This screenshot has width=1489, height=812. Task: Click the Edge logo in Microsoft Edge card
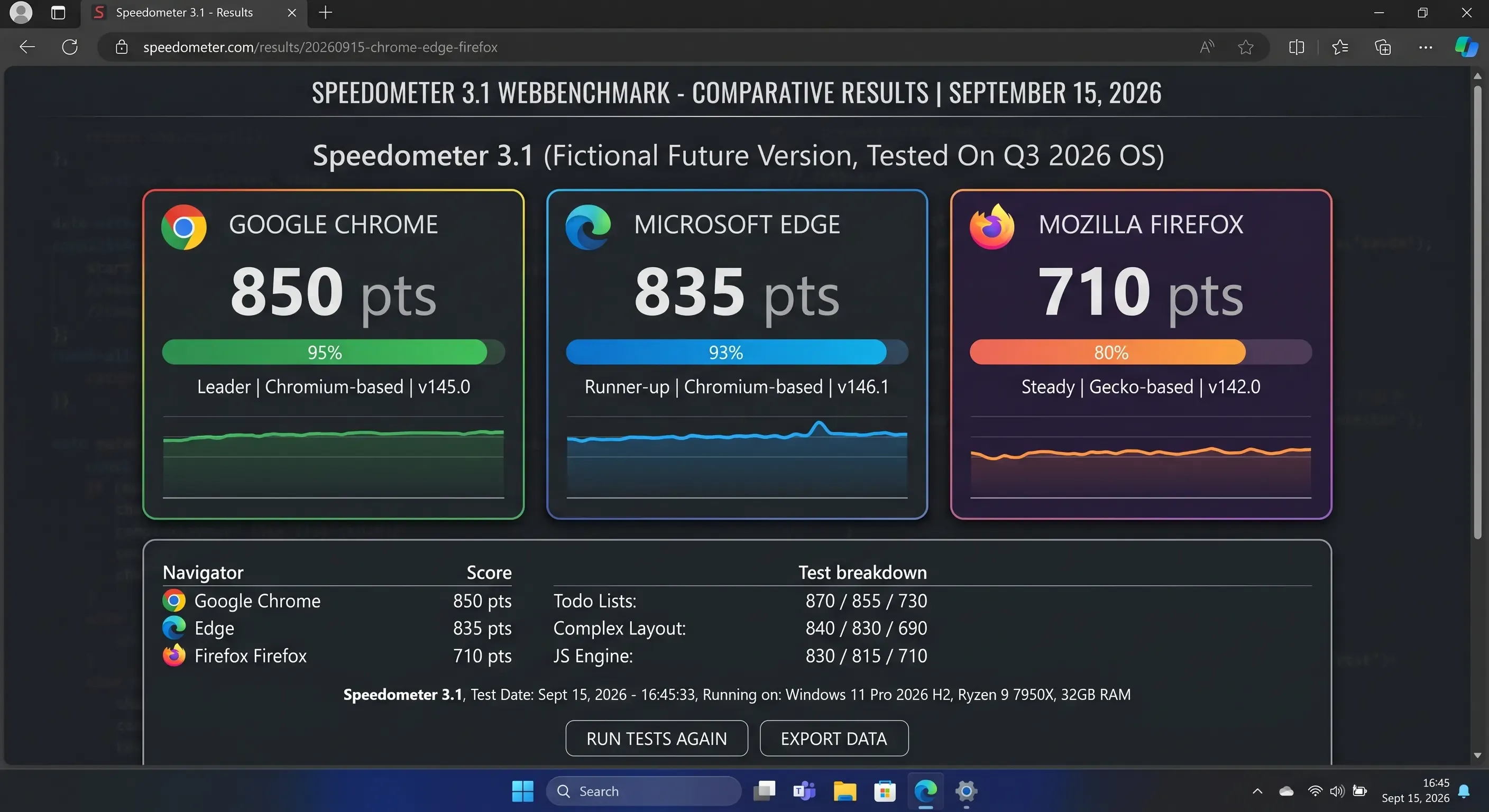588,227
